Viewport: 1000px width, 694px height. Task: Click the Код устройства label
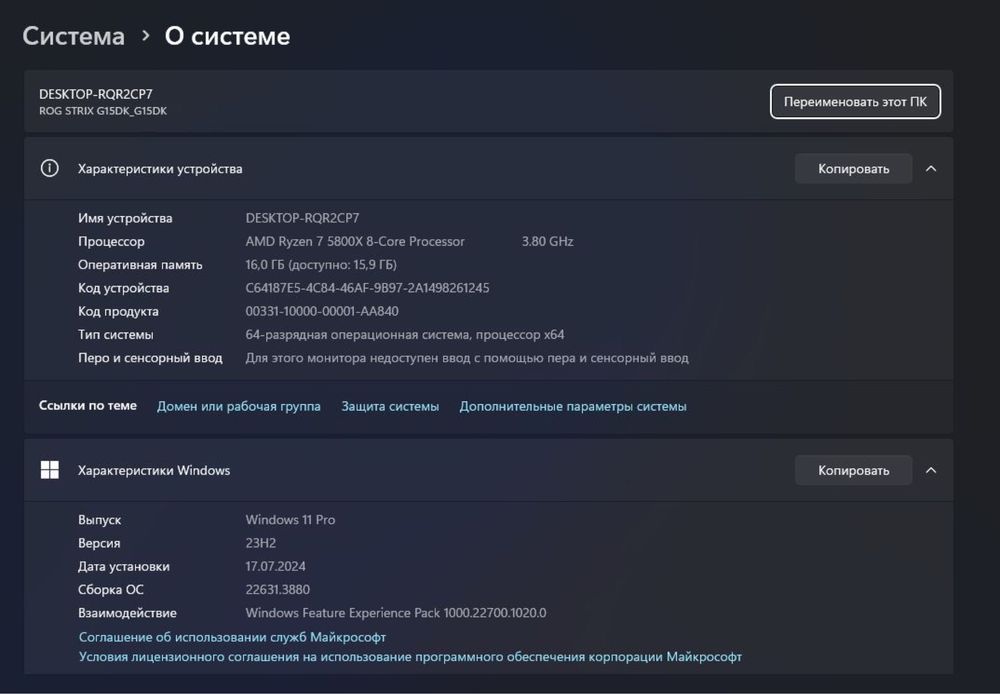pos(123,288)
